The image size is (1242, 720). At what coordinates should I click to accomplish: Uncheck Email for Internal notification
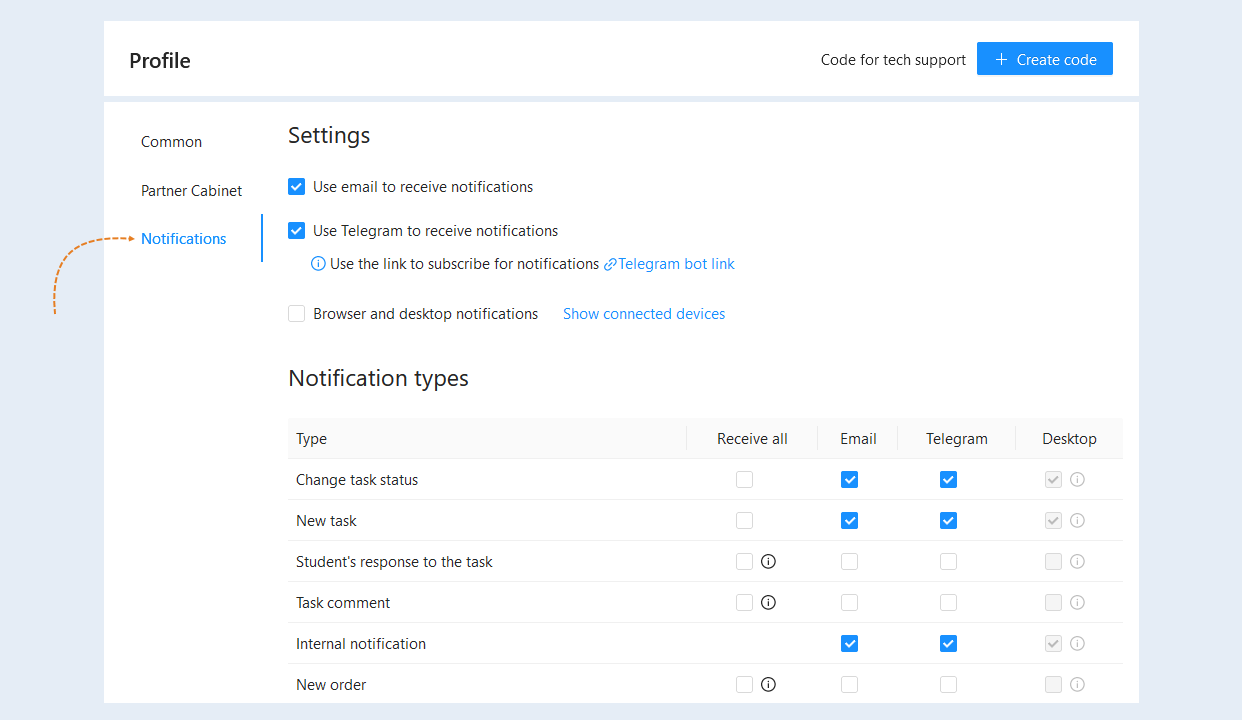pos(849,644)
